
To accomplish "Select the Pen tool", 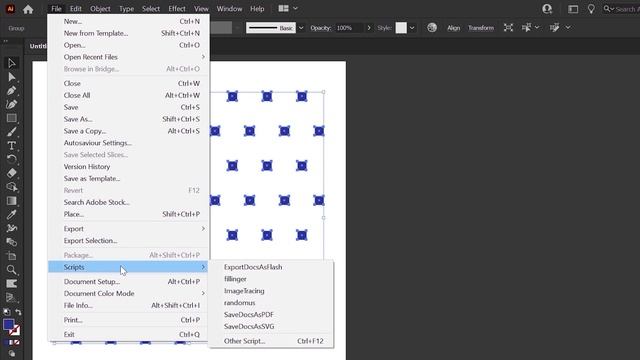I will (11, 91).
